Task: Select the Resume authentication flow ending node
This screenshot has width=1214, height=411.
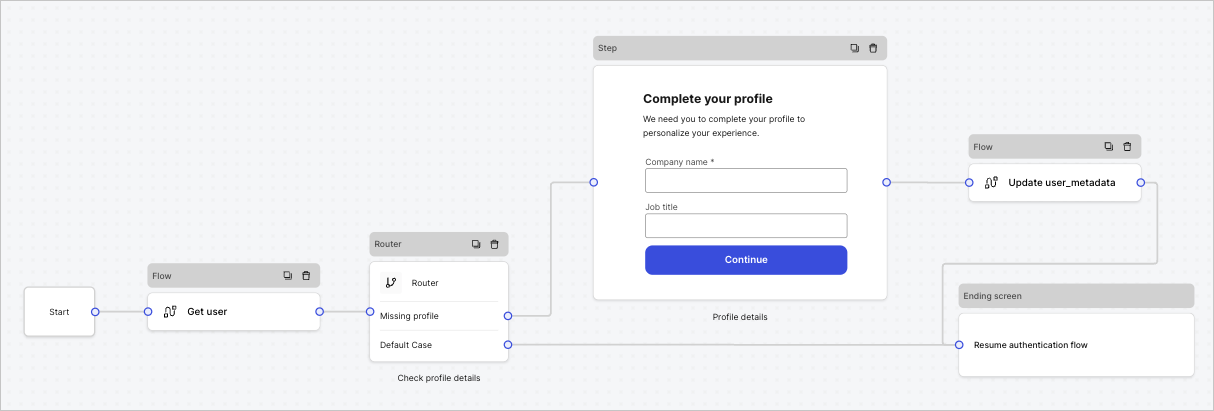Action: (1076, 345)
